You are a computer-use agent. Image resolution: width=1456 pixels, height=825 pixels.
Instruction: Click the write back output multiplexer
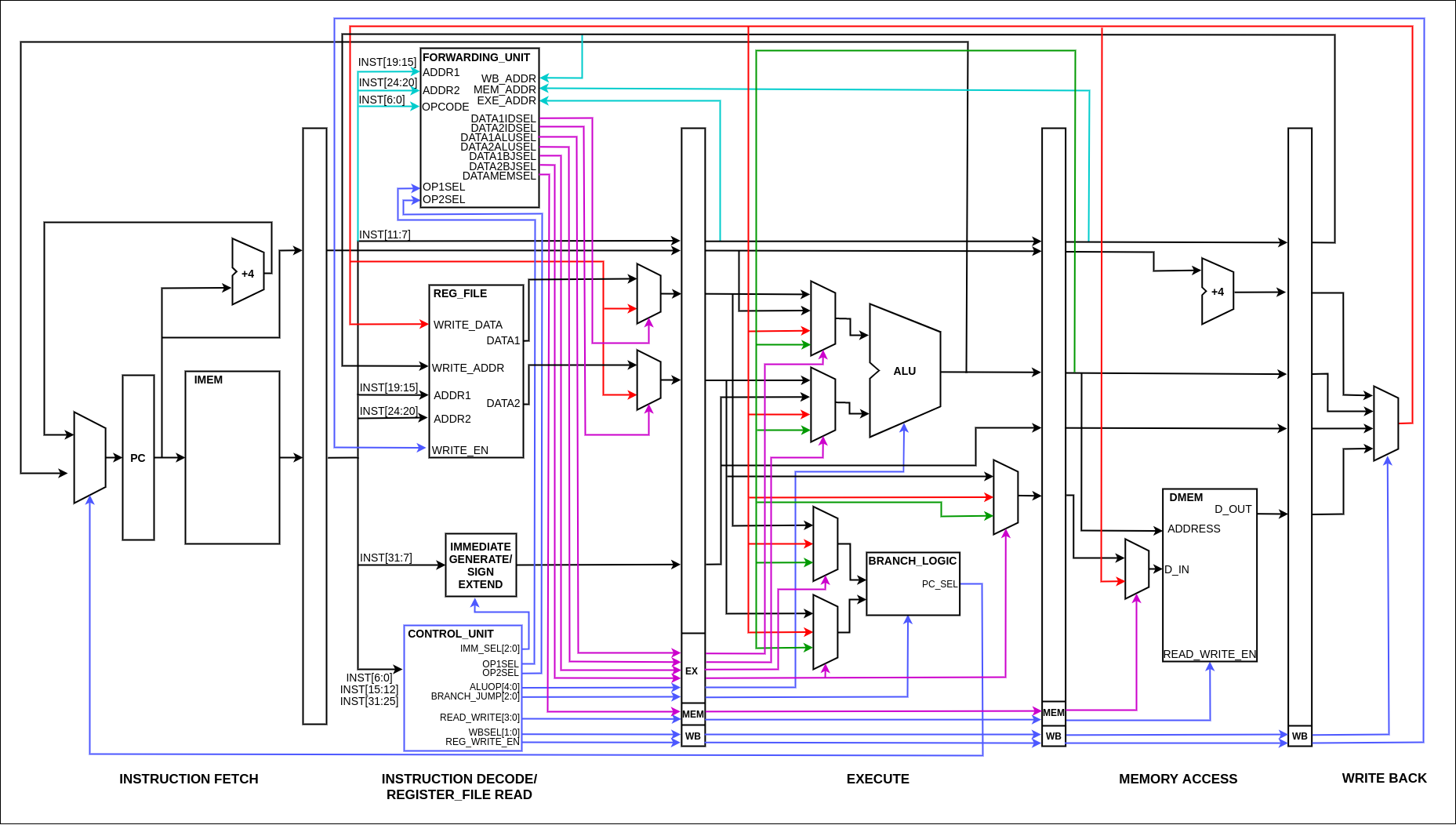point(1386,423)
